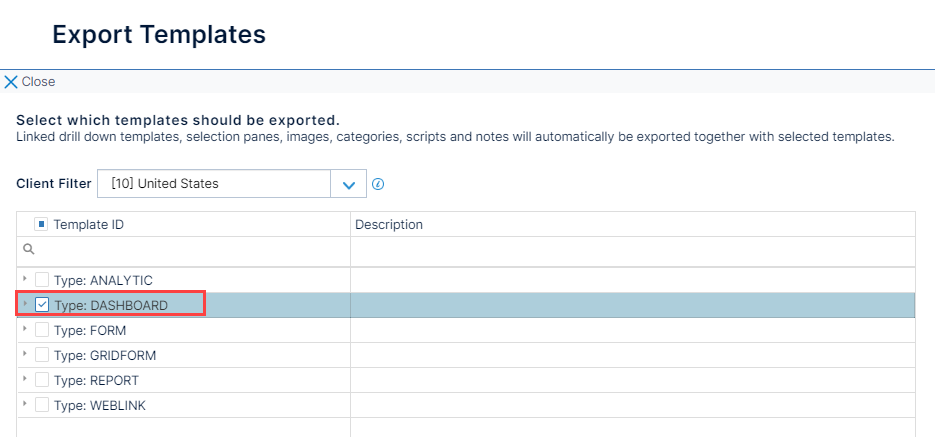The width and height of the screenshot is (935, 437).
Task: Click the search magnifier icon in filter row
Action: tap(29, 249)
